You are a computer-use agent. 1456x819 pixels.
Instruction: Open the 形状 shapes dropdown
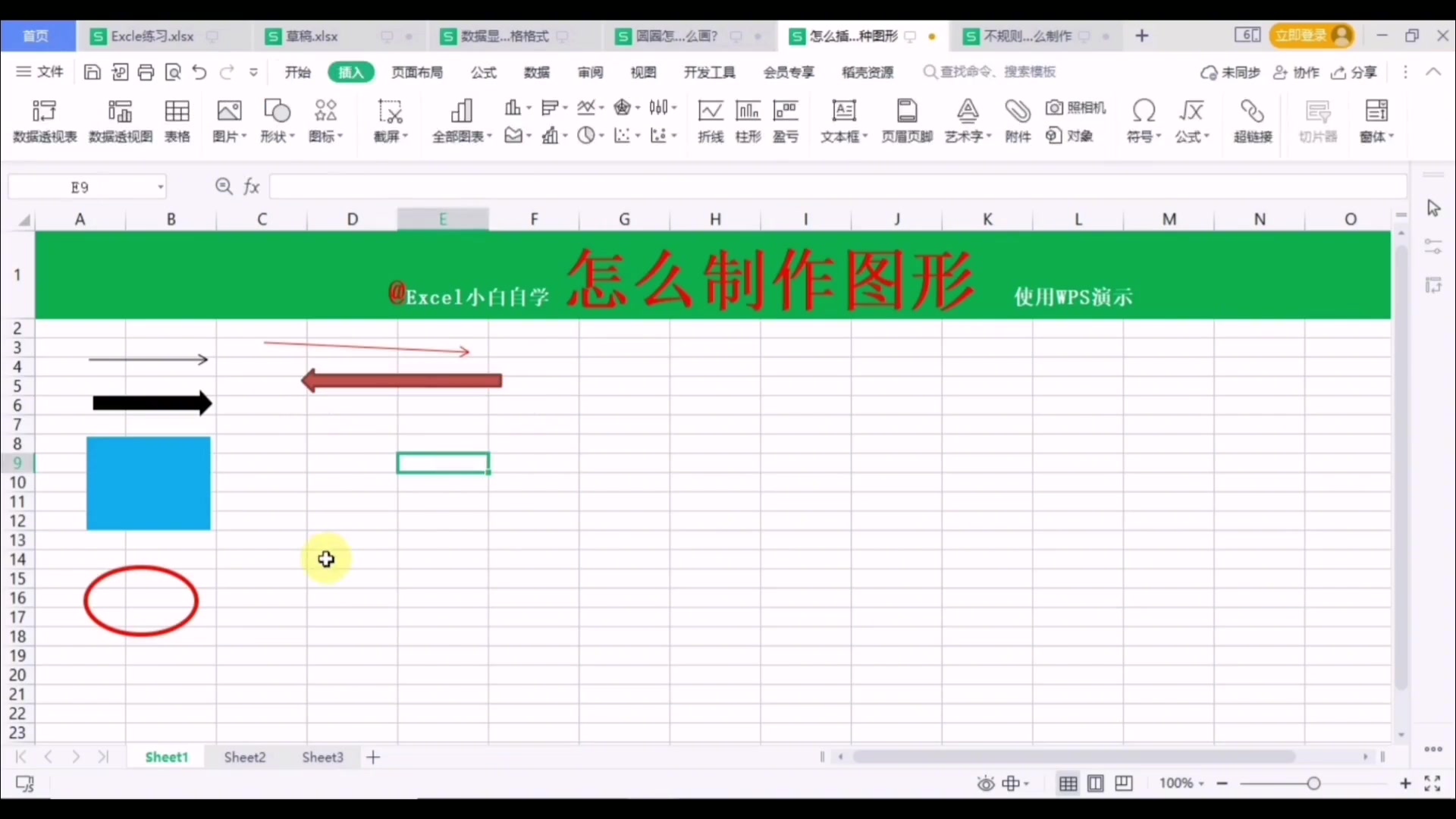[x=278, y=121]
